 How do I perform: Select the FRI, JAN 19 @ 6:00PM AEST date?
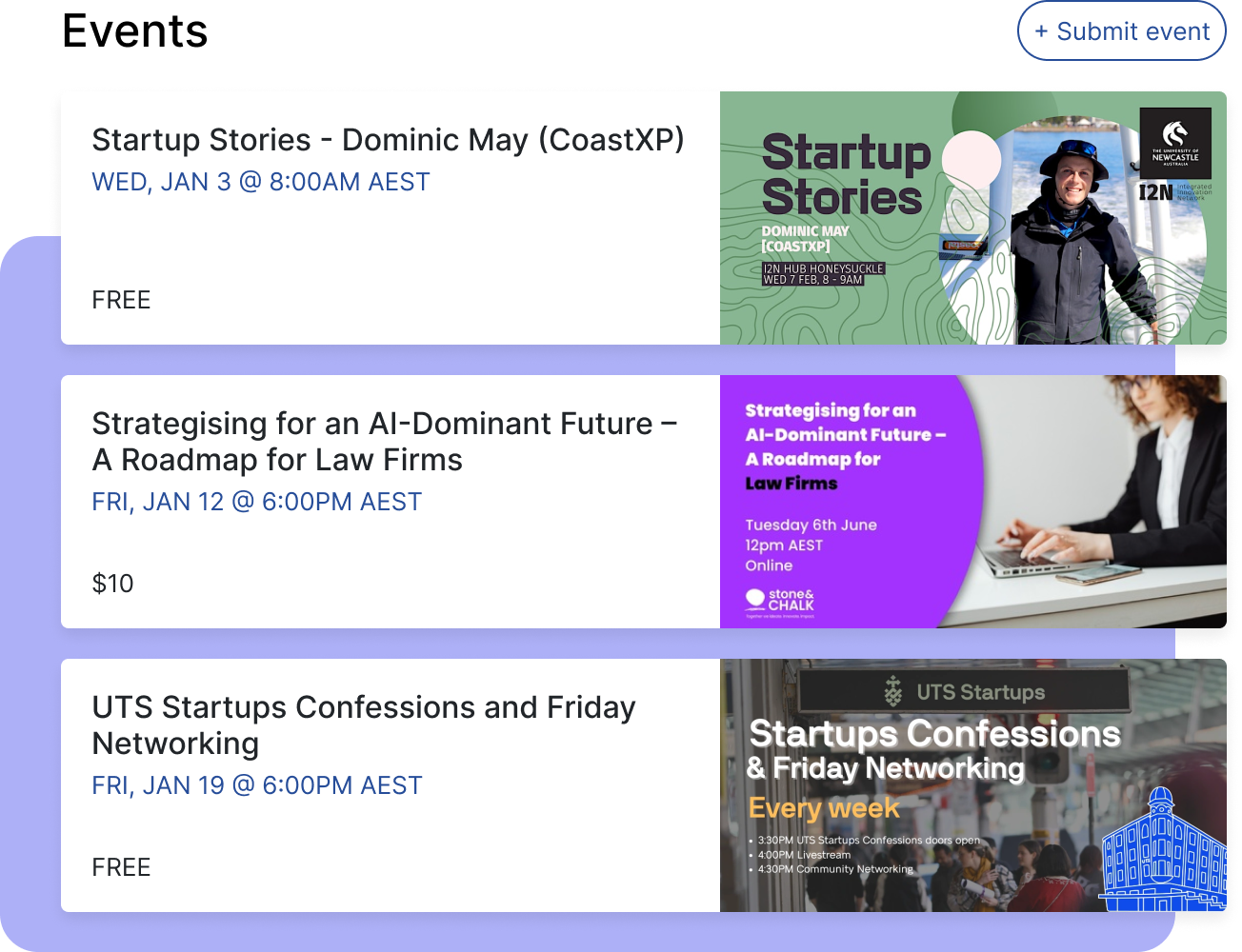click(256, 785)
